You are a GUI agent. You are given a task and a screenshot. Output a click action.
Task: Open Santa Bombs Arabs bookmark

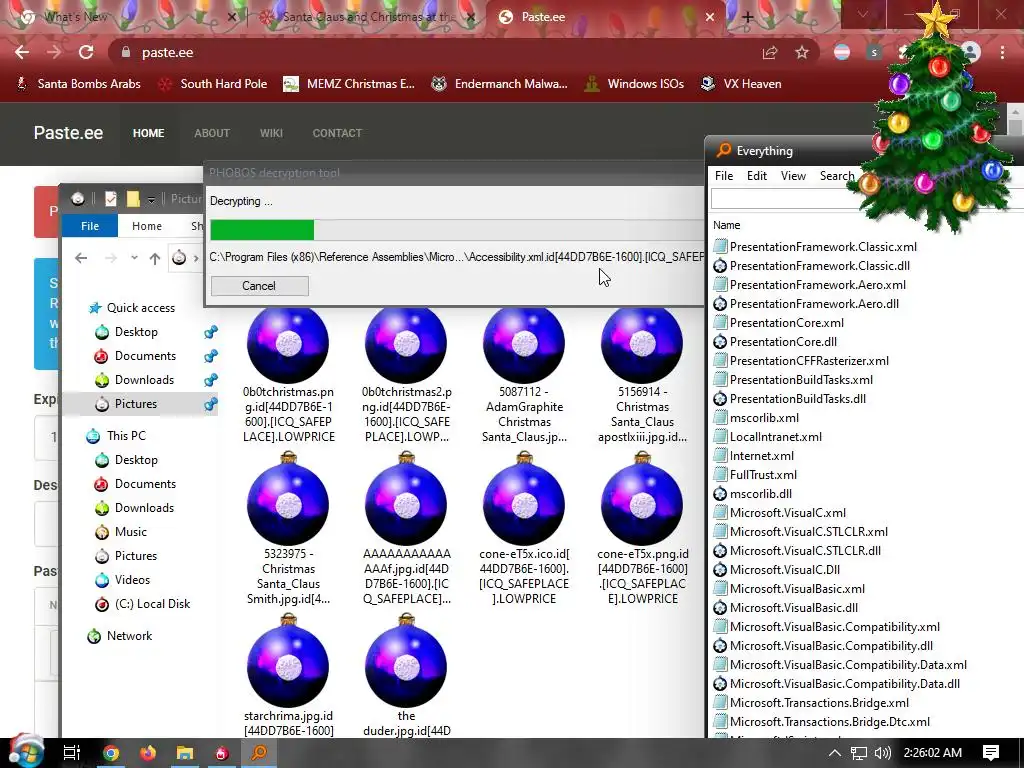[x=78, y=84]
